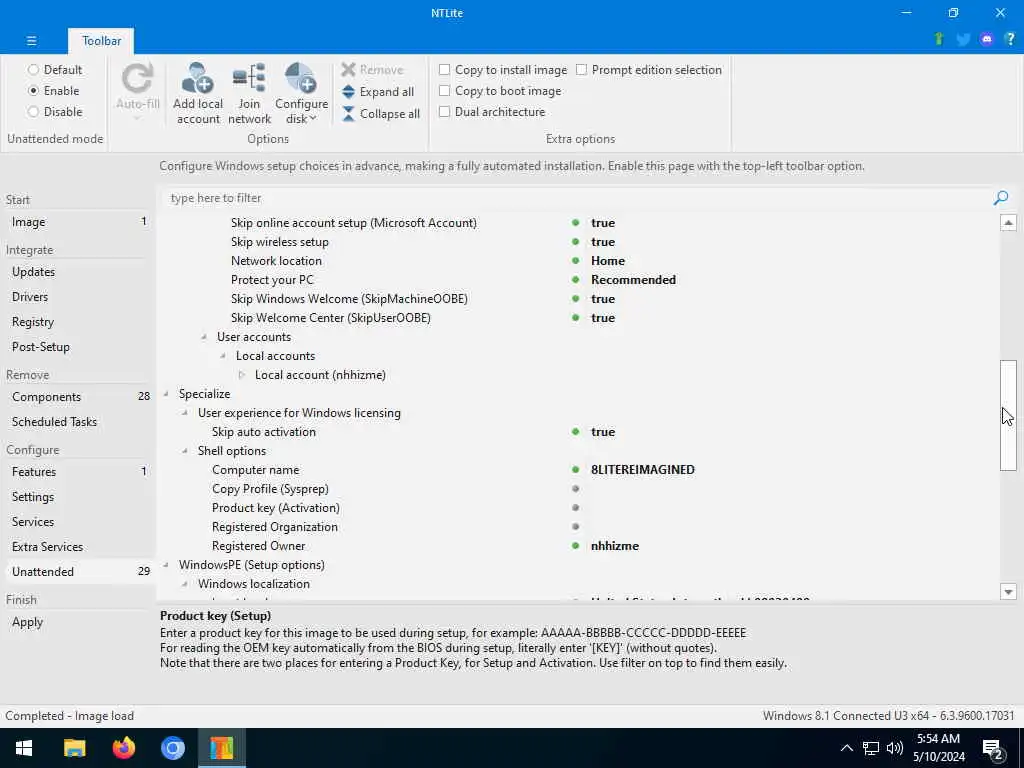Click the vertical scrollbar thumb
Screen dimensions: 1024x768
coord(1008,415)
